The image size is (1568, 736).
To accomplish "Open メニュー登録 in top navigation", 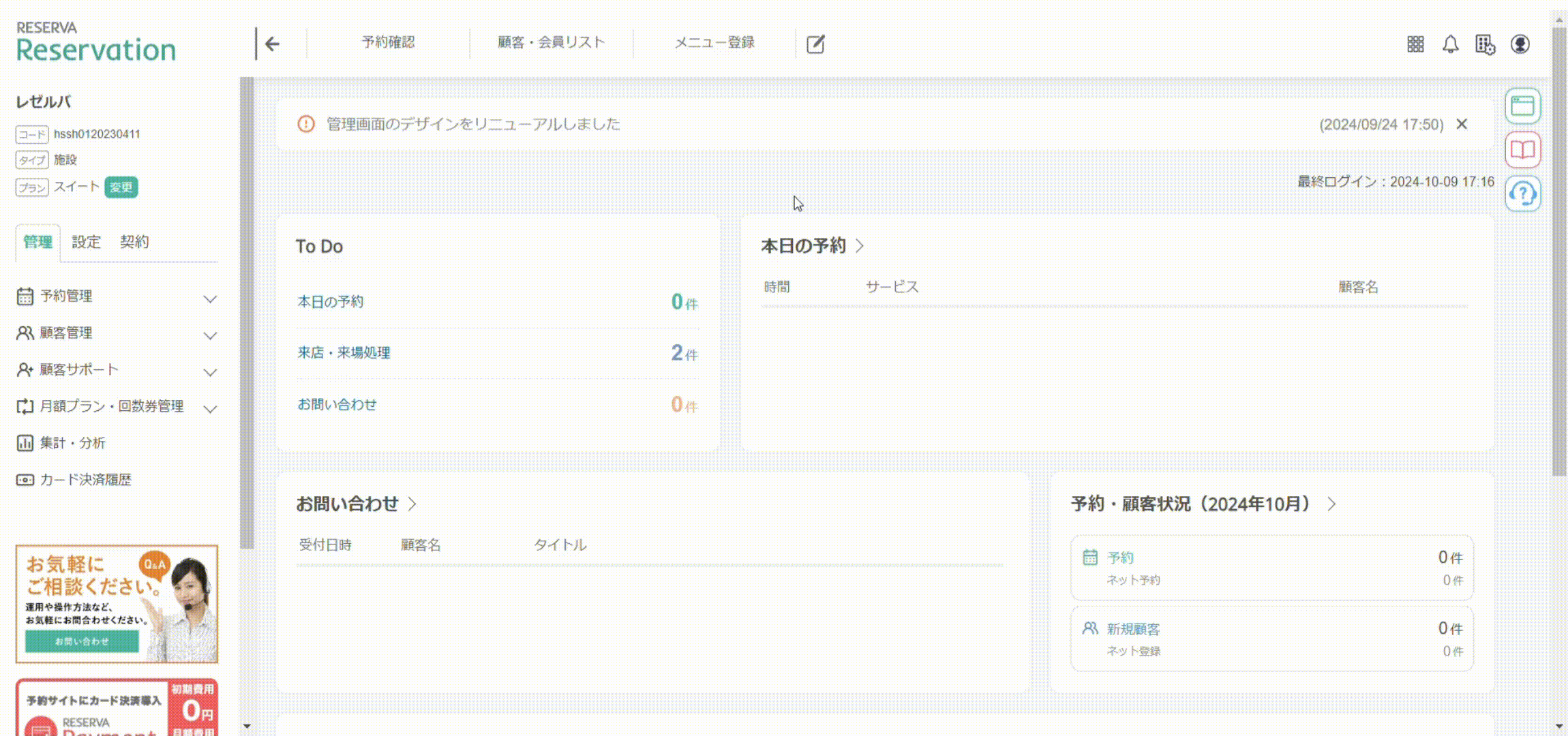I will pos(714,42).
